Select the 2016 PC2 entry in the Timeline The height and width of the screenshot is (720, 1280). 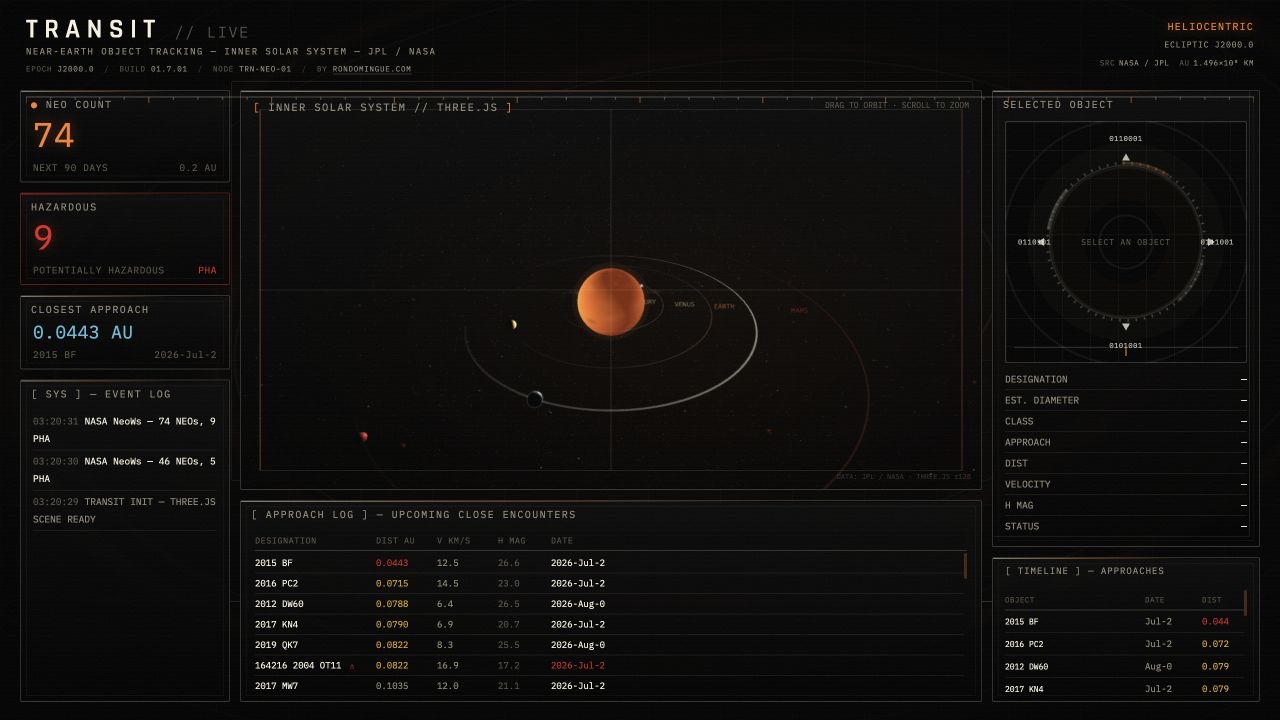[x=1124, y=644]
